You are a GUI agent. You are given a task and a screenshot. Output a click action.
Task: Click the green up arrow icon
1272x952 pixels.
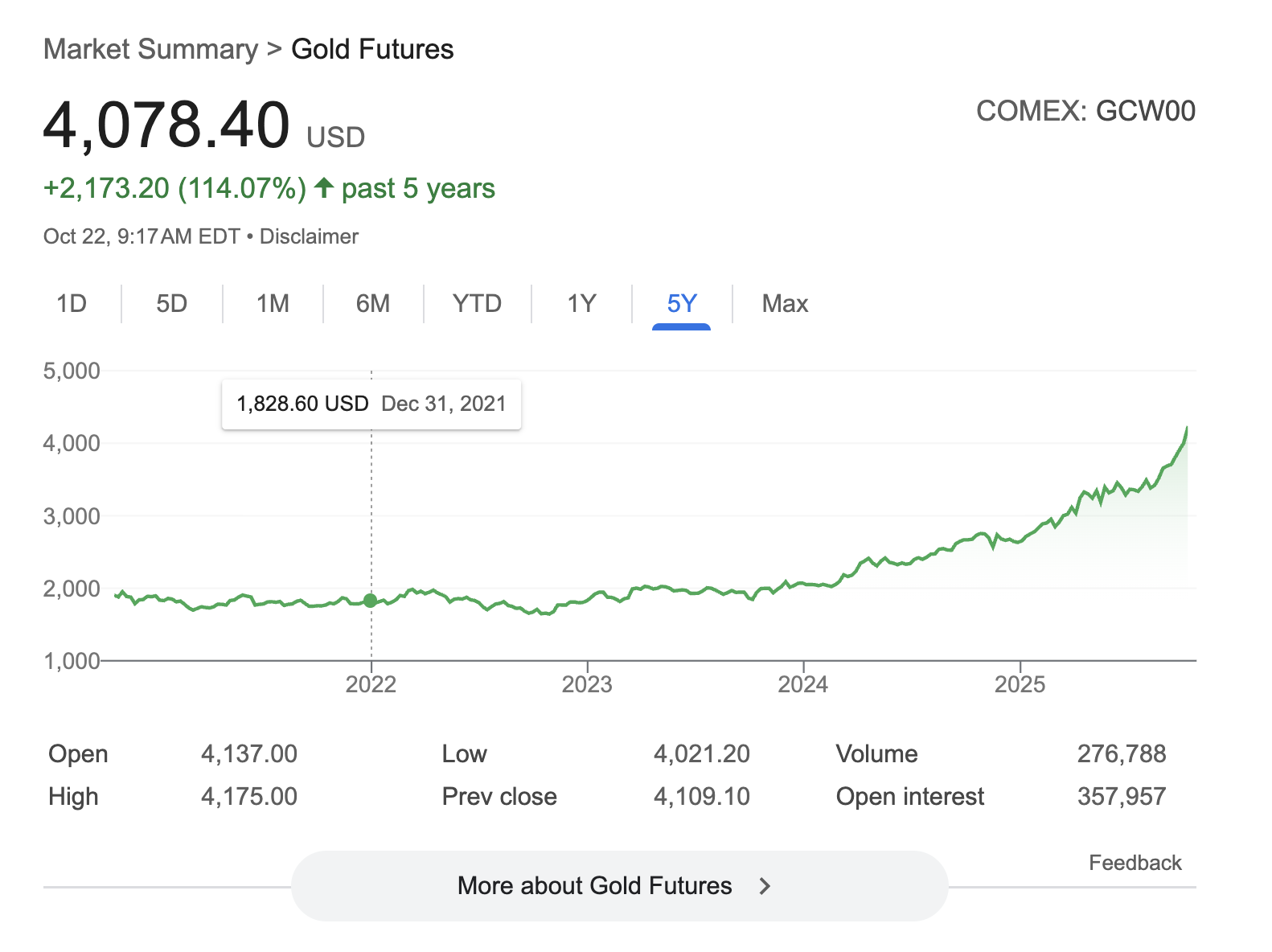point(324,188)
